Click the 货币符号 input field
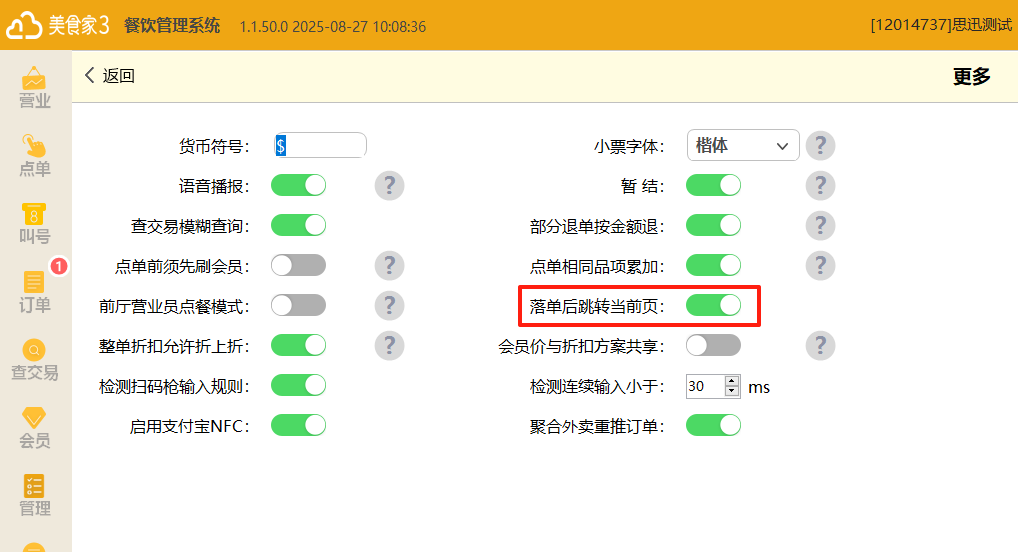 (320, 145)
